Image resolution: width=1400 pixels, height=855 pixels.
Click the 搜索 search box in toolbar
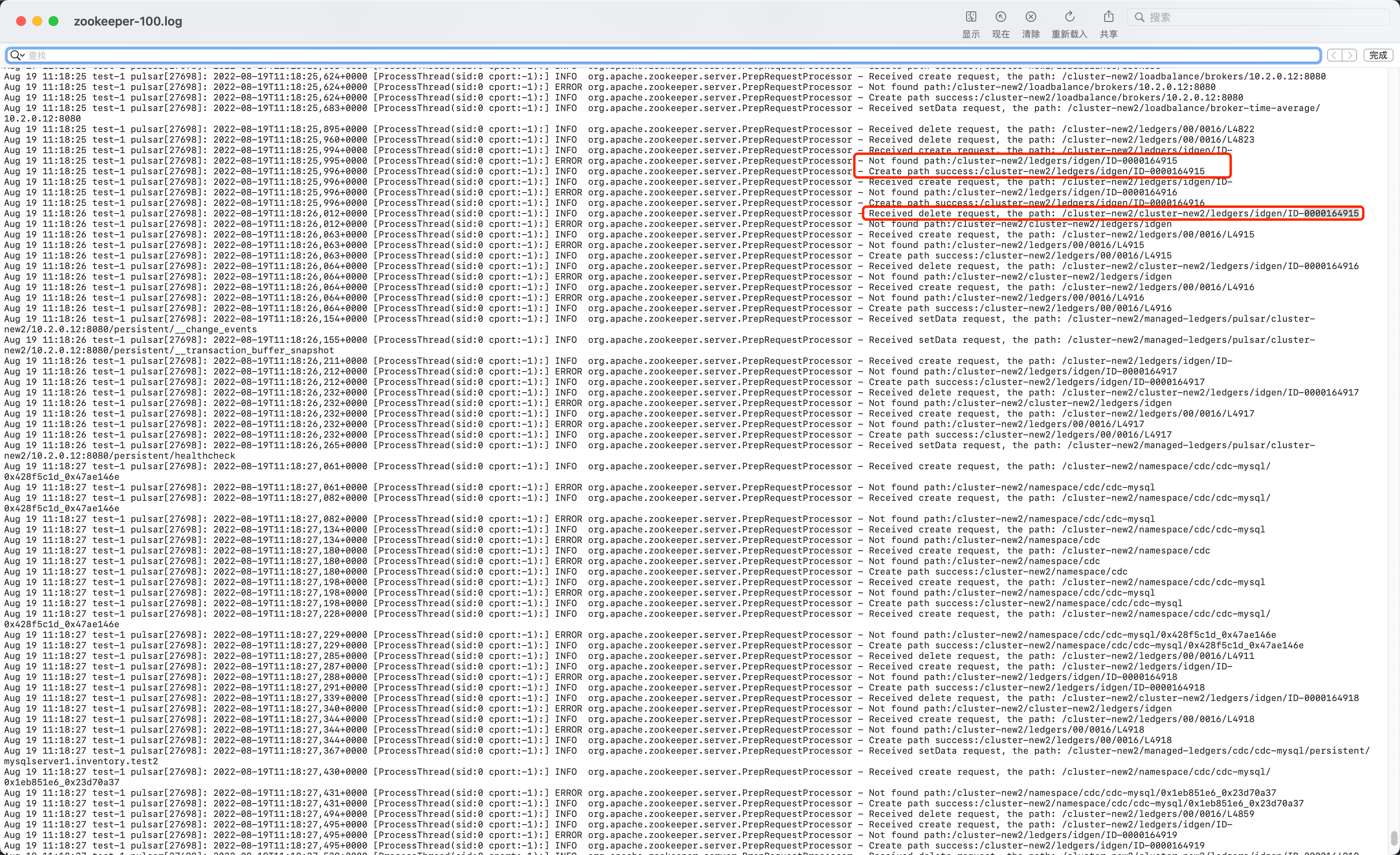point(1222,17)
